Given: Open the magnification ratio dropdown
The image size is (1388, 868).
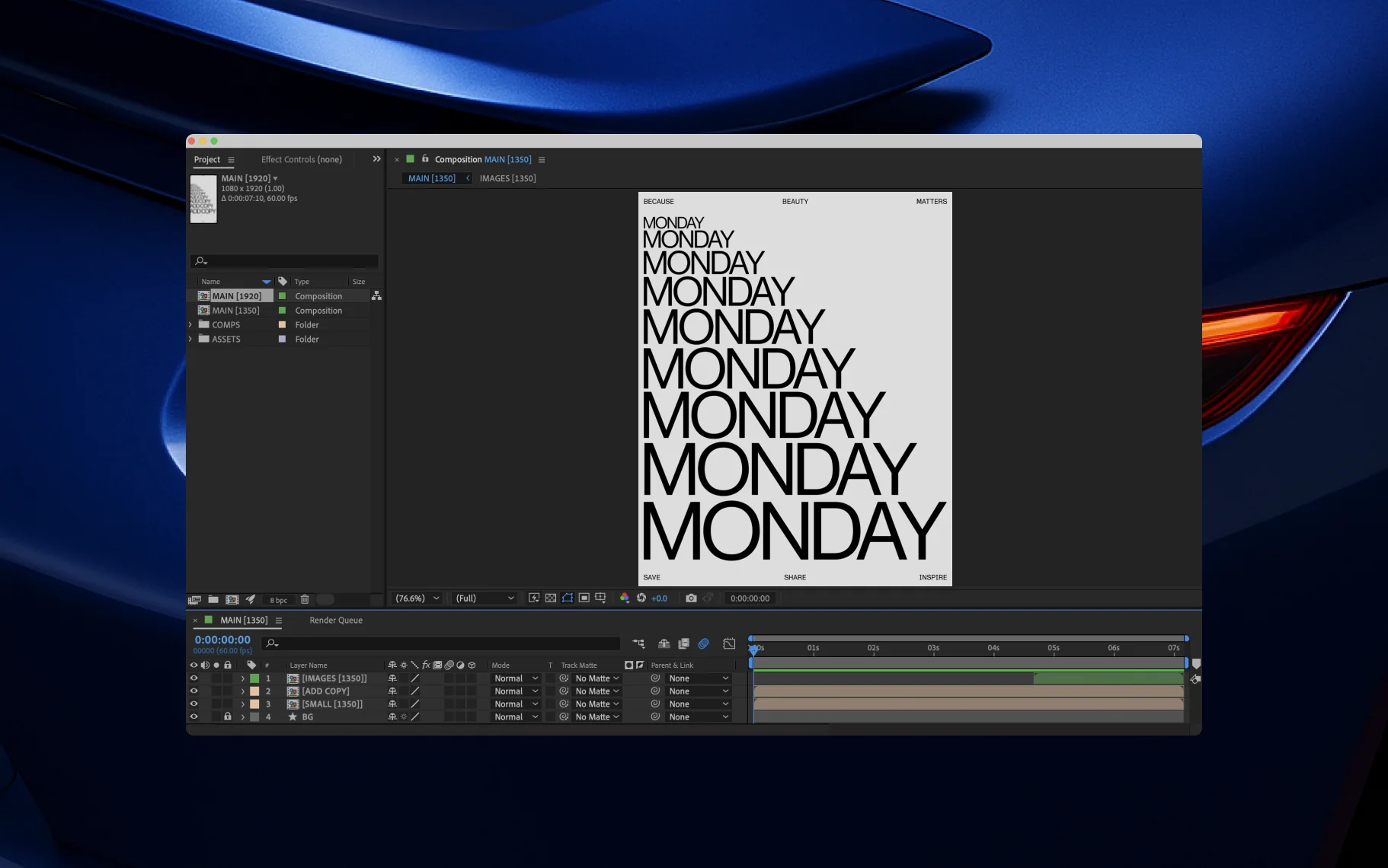Looking at the screenshot, I should click(417, 598).
